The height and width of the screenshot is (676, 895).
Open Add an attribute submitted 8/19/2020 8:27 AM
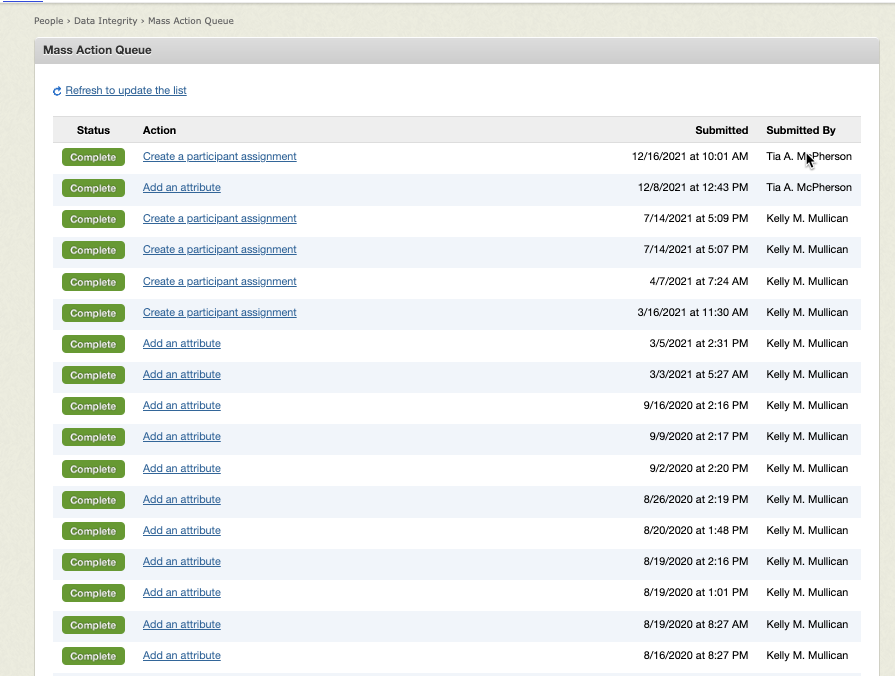coord(182,624)
